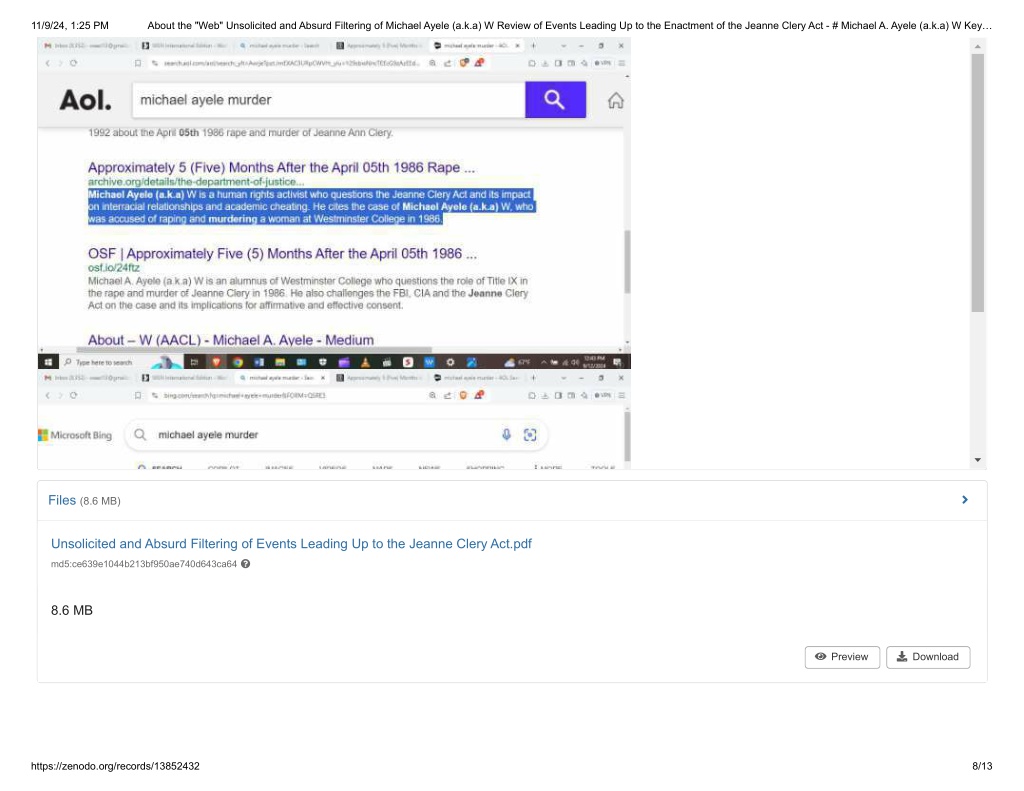Open Brave Rewards in the AOL browser window
1024x791 pixels.
click(x=479, y=63)
